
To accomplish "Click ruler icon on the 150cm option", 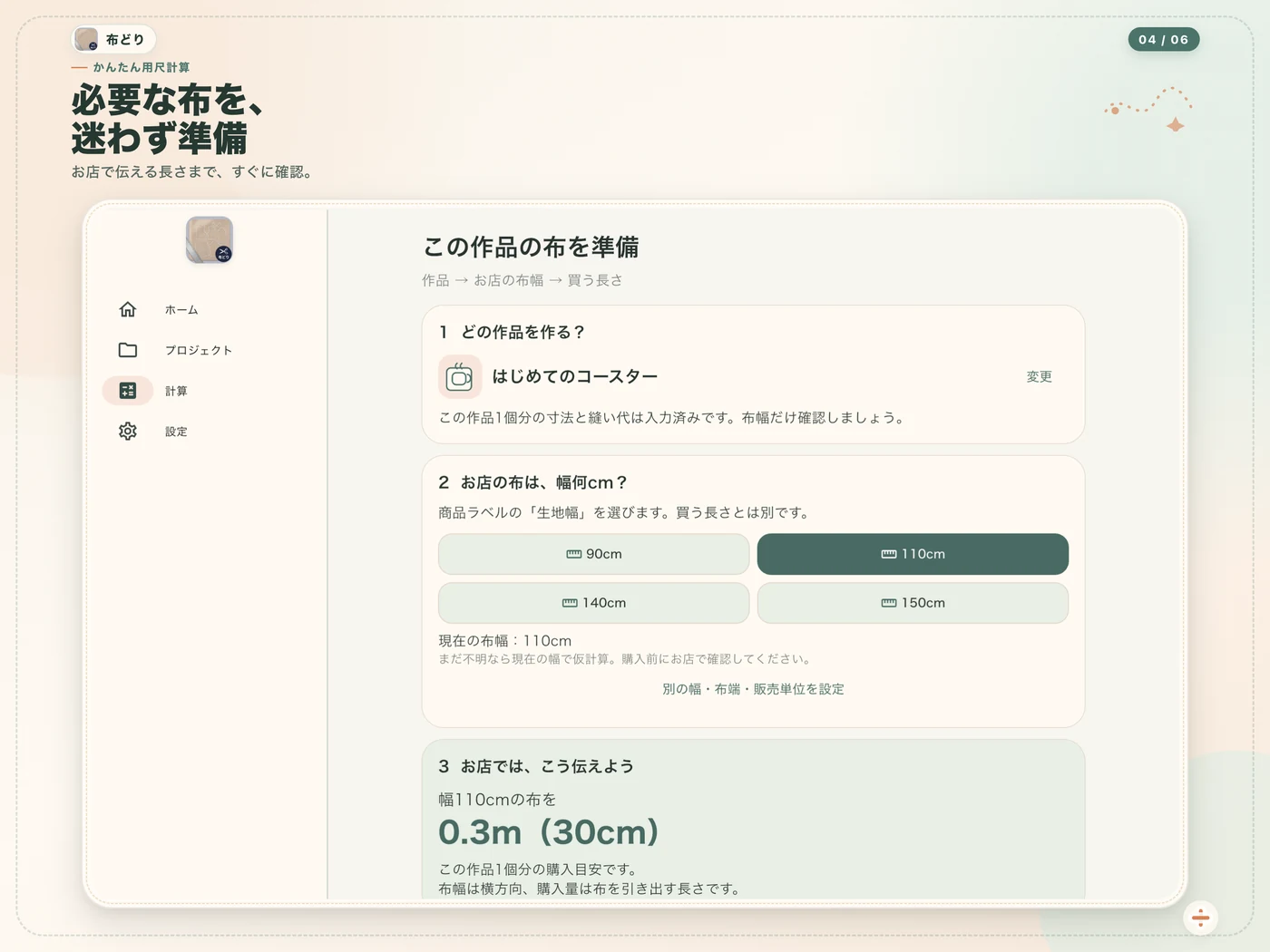I will pyautogui.click(x=889, y=603).
